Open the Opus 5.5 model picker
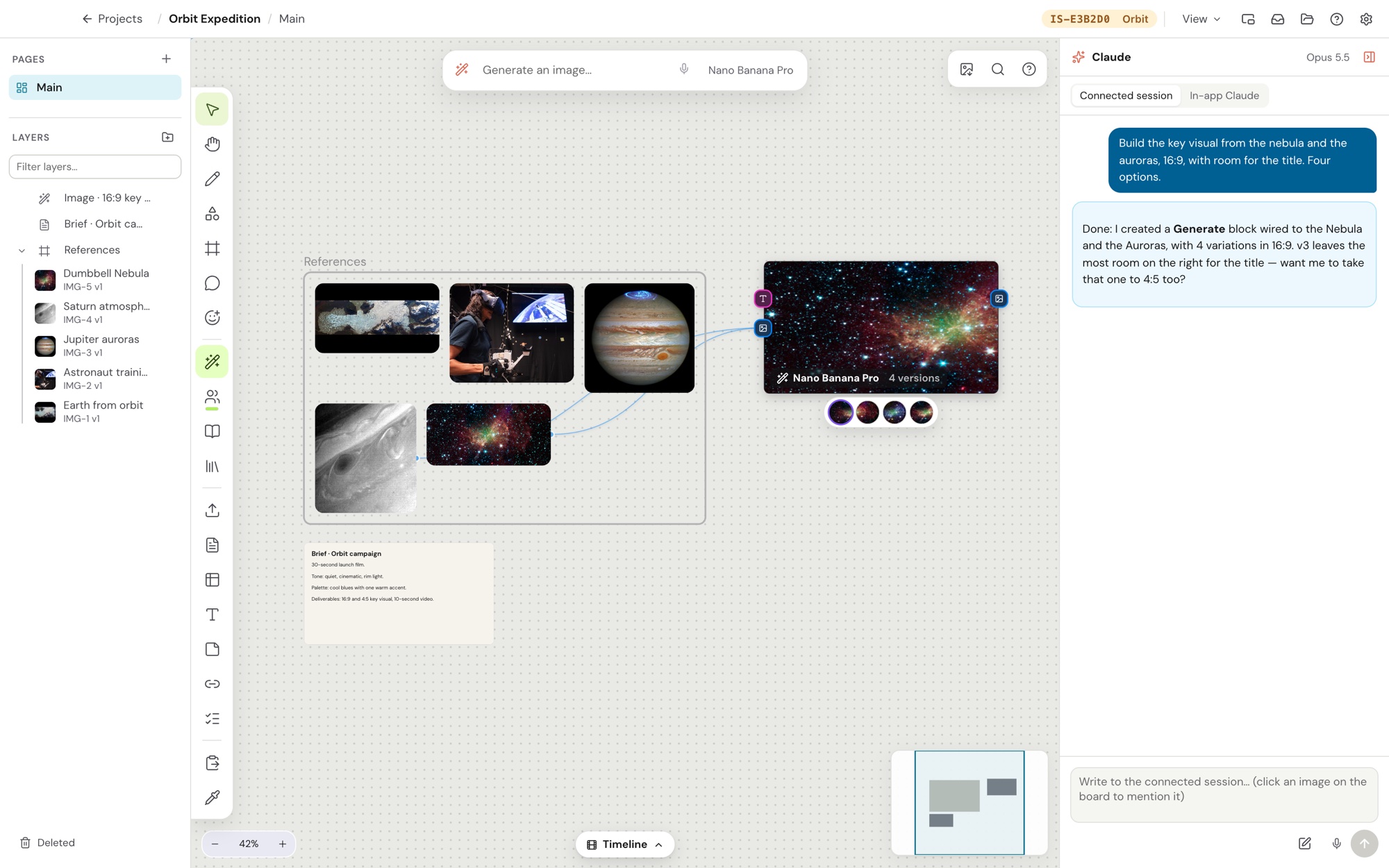Image resolution: width=1389 pixels, height=868 pixels. click(1327, 57)
